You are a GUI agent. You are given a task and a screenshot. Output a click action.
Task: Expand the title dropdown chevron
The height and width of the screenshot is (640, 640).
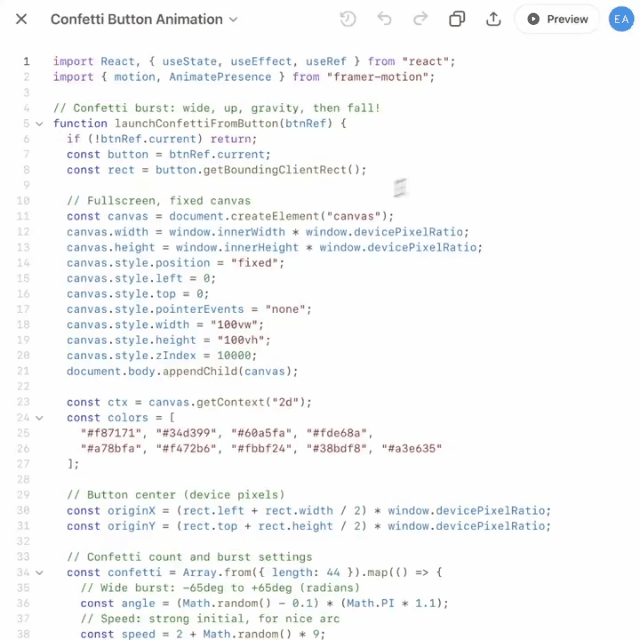click(x=234, y=19)
